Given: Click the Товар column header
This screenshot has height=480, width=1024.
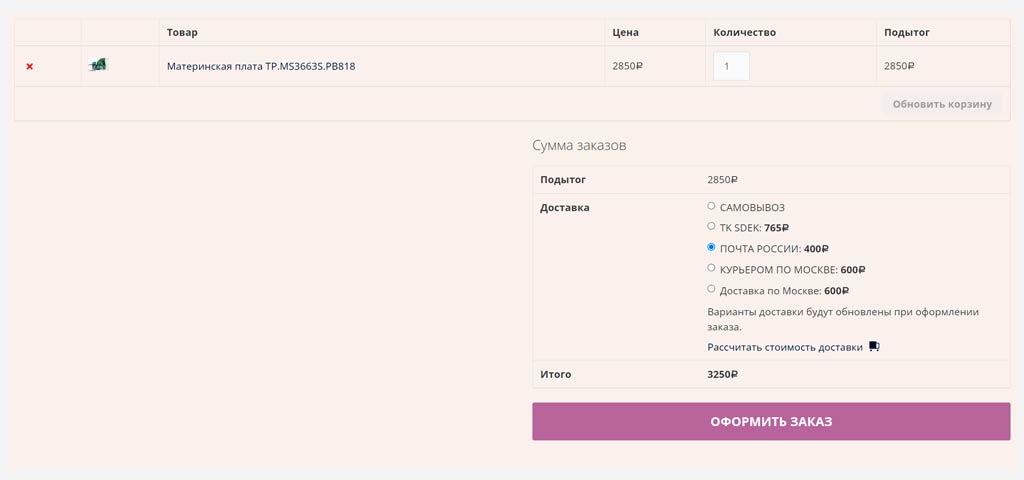Looking at the screenshot, I should [182, 32].
